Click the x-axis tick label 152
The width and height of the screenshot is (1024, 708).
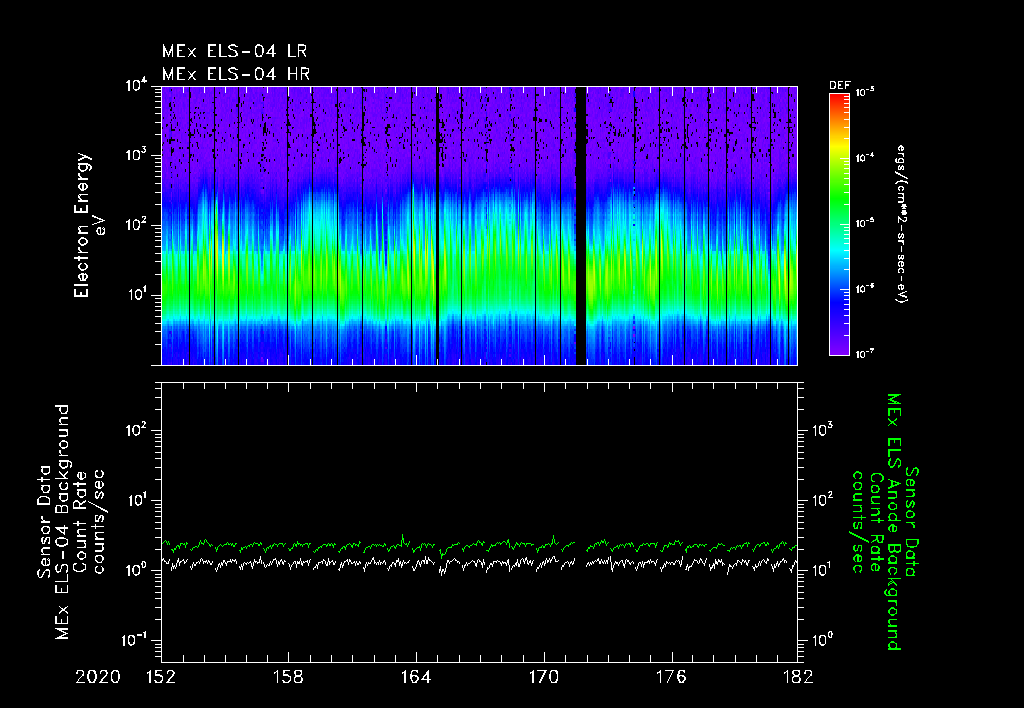(x=161, y=677)
